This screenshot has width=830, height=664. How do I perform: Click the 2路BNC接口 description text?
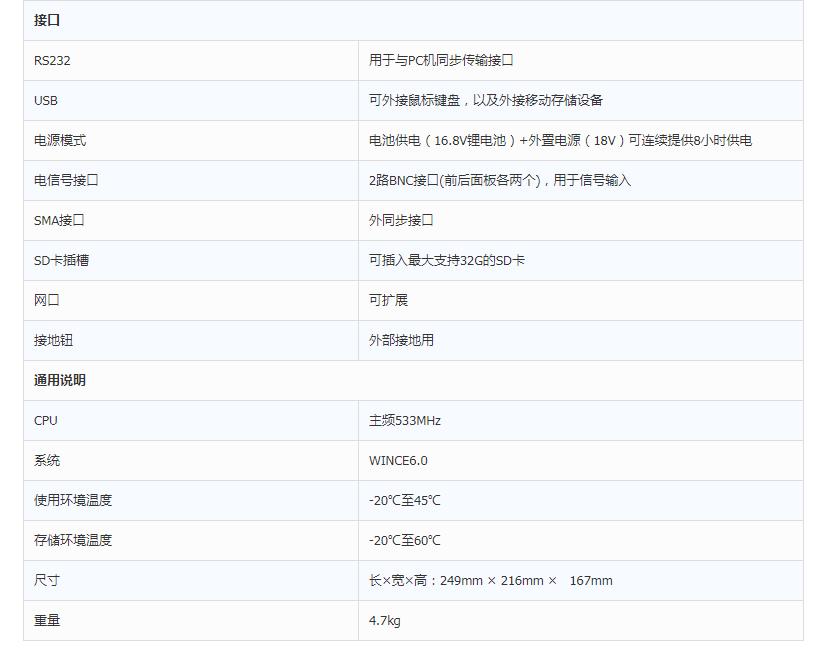(500, 180)
